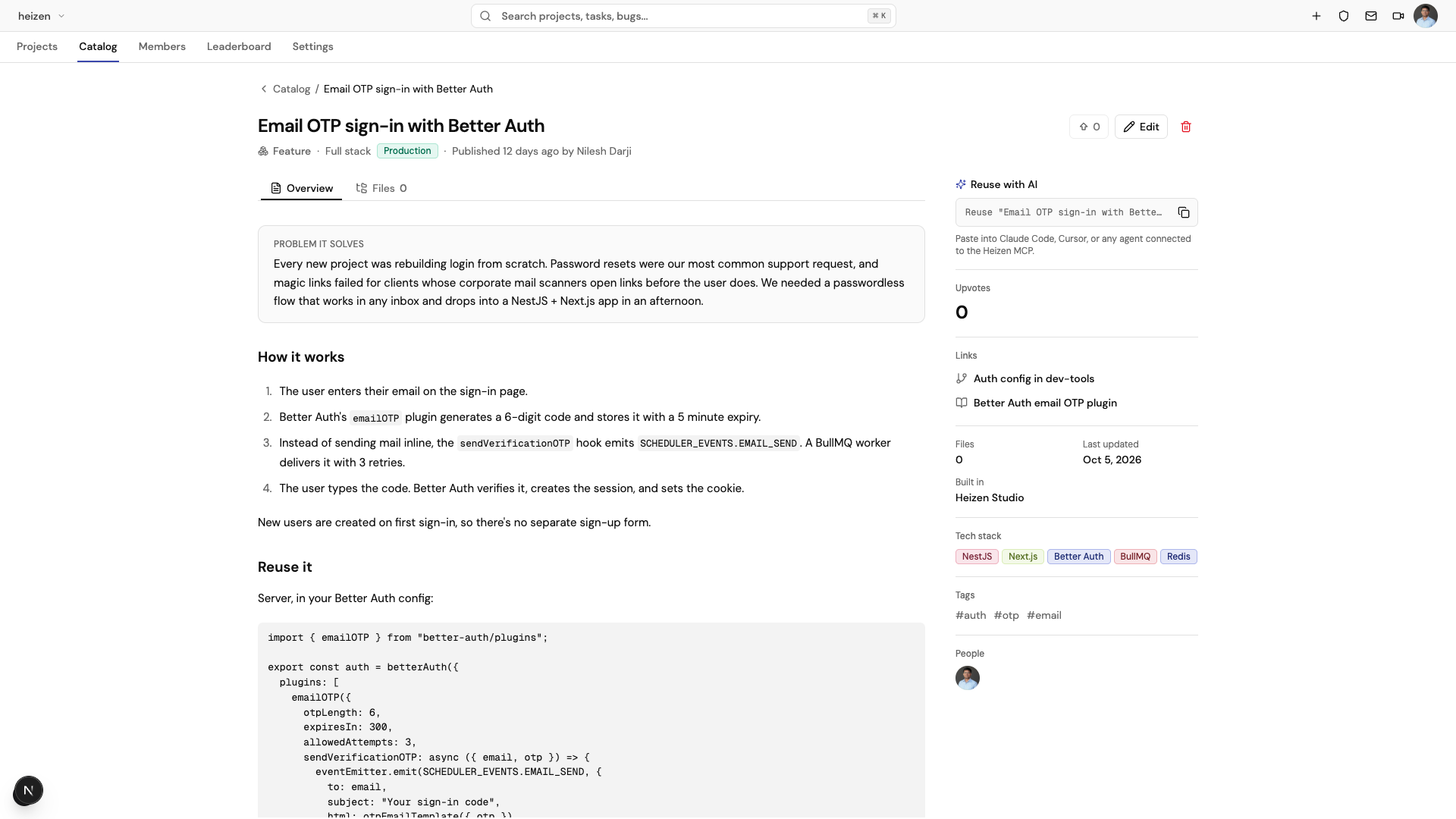Go to the Members tab
Image resolution: width=1456 pixels, height=819 pixels.
(162, 46)
